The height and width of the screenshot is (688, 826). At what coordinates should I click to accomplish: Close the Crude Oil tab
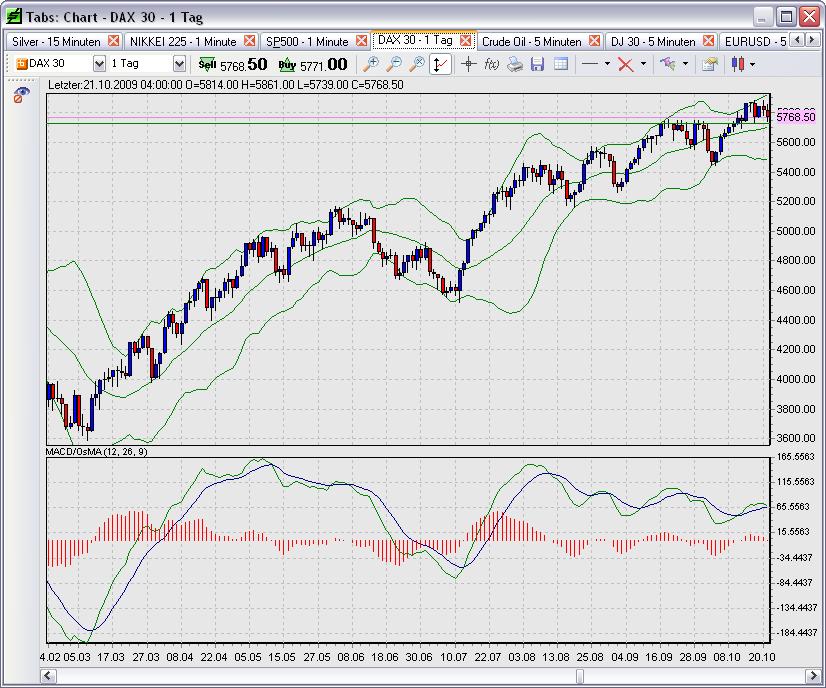pyautogui.click(x=594, y=41)
